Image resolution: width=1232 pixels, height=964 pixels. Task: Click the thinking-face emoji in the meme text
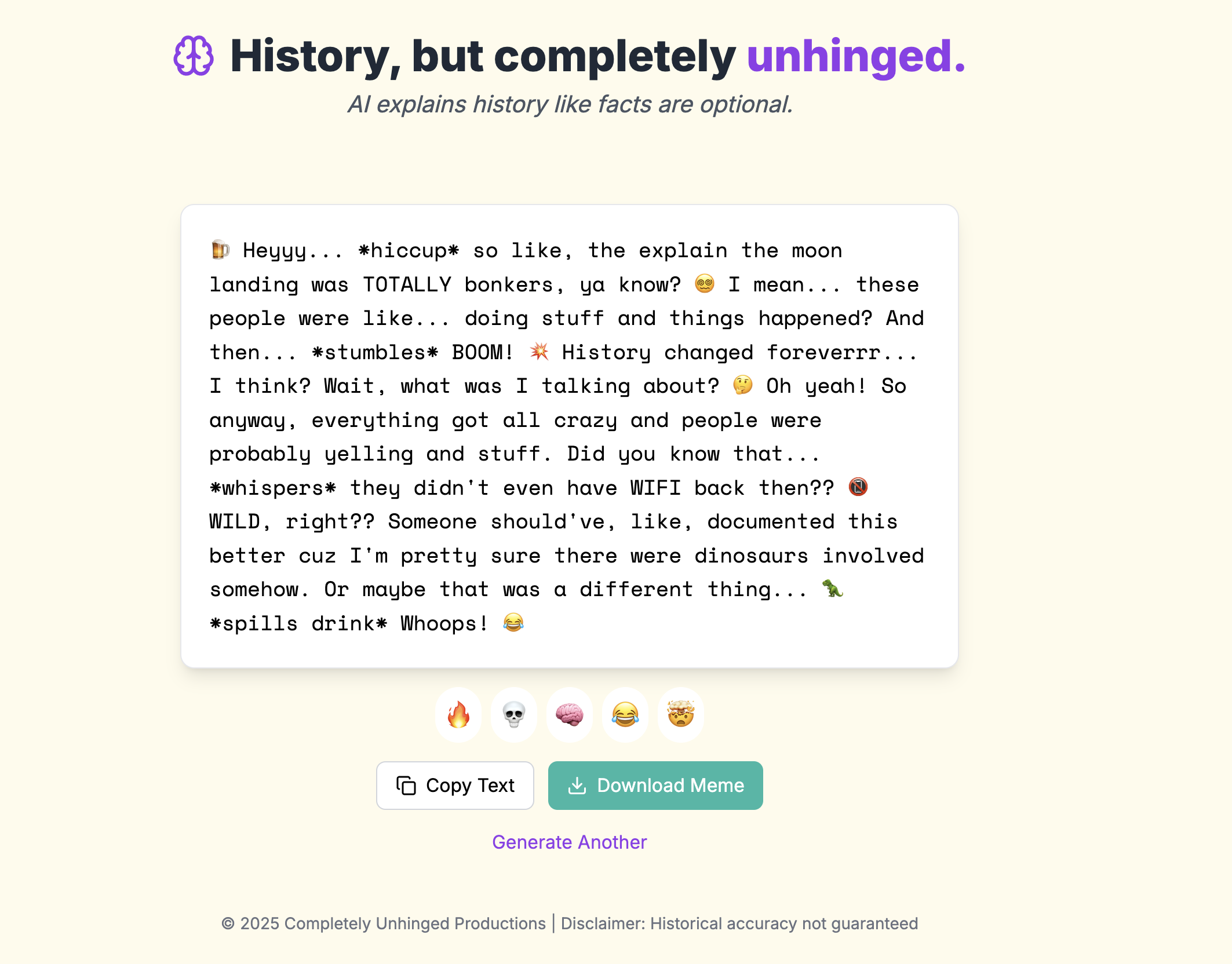743,385
